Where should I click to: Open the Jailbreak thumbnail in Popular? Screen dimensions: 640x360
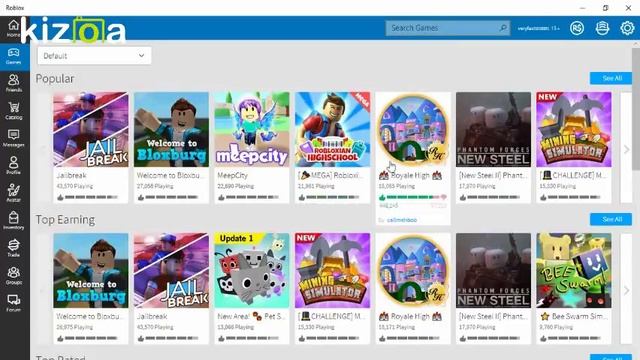pos(91,129)
